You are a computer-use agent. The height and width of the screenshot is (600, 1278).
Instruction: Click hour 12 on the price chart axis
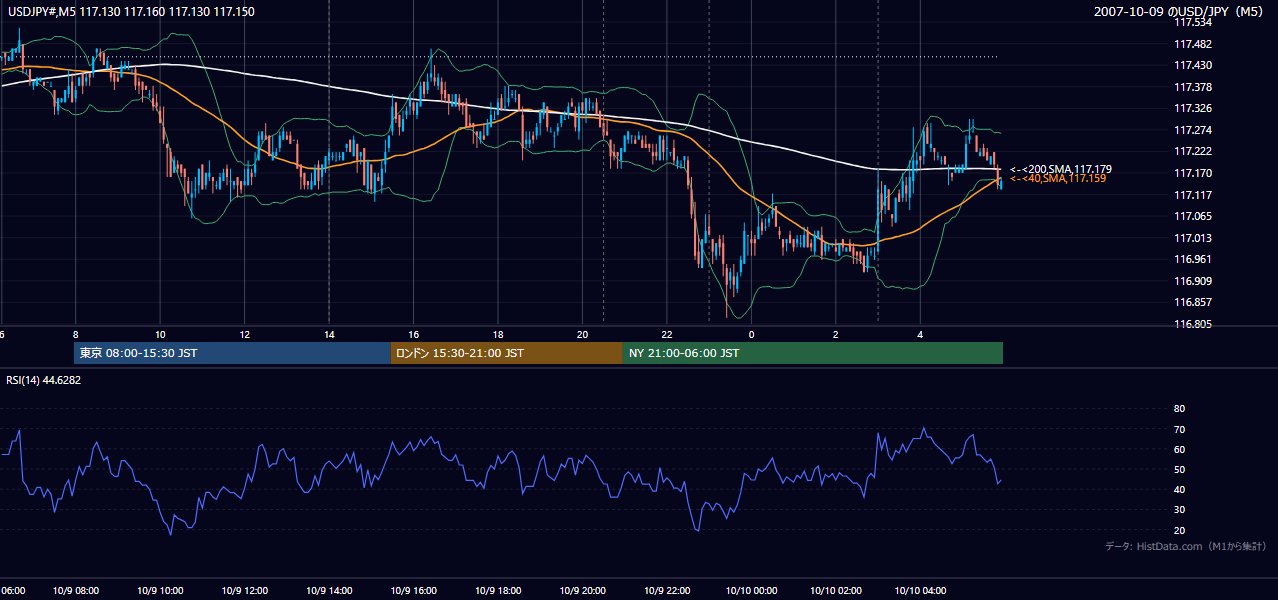[245, 334]
